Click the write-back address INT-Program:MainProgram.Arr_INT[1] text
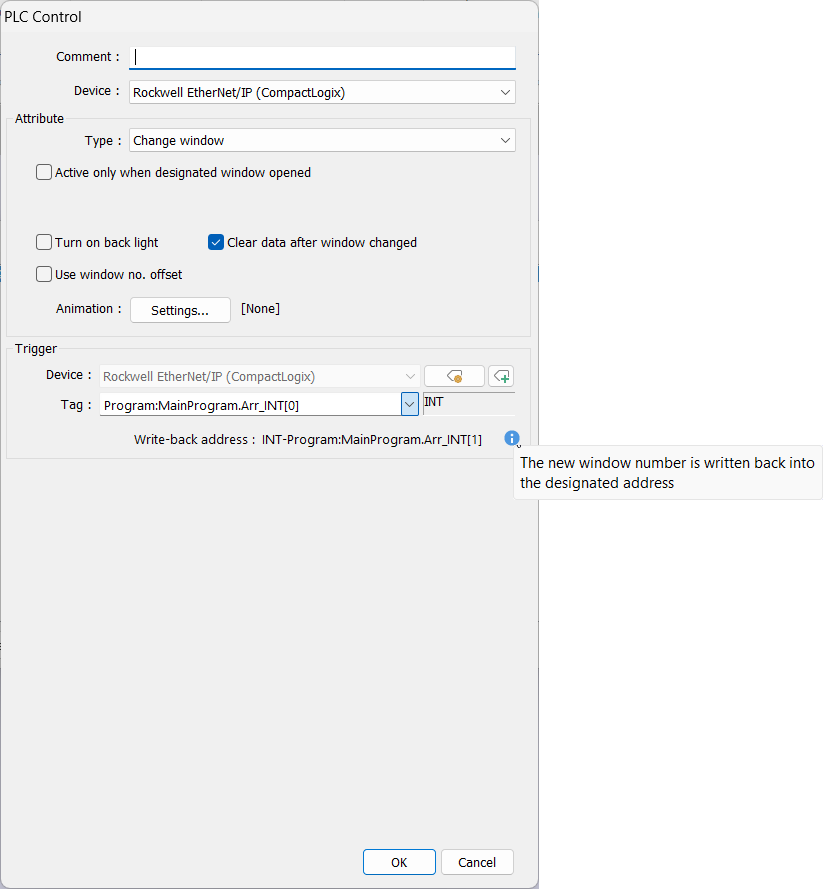The image size is (835, 889). pyautogui.click(x=372, y=440)
